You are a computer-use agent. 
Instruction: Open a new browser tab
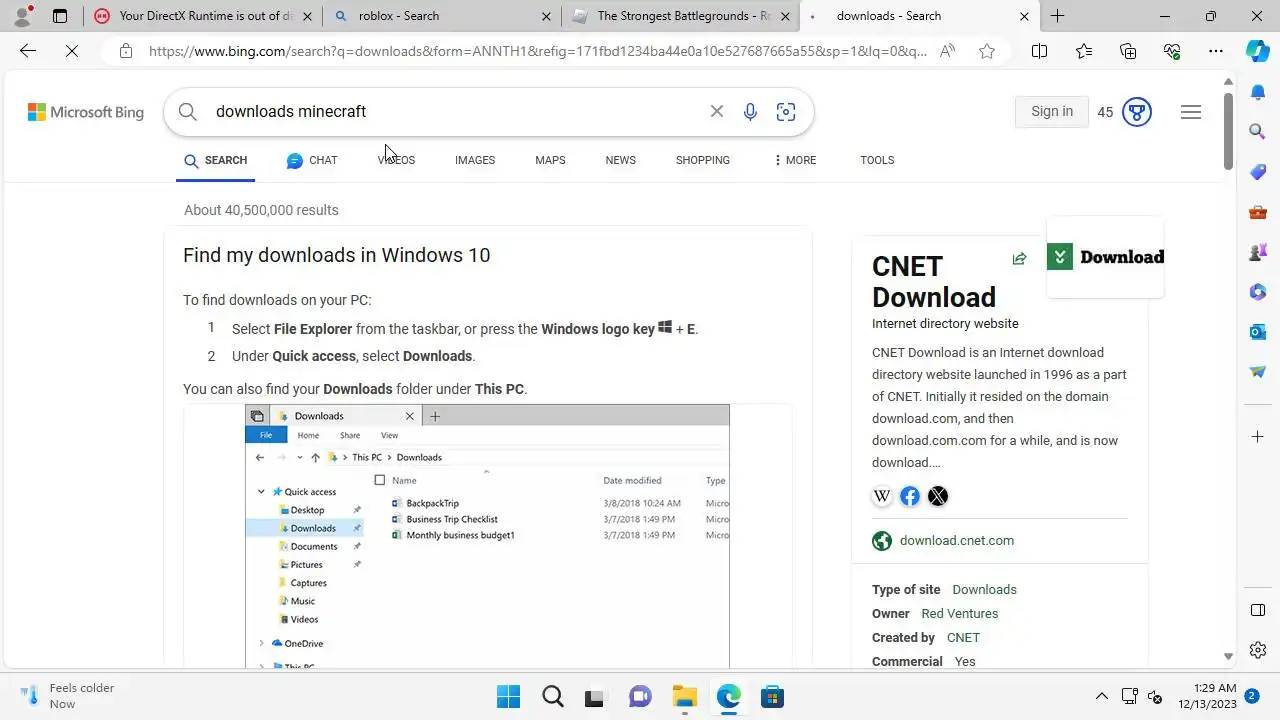[1057, 16]
